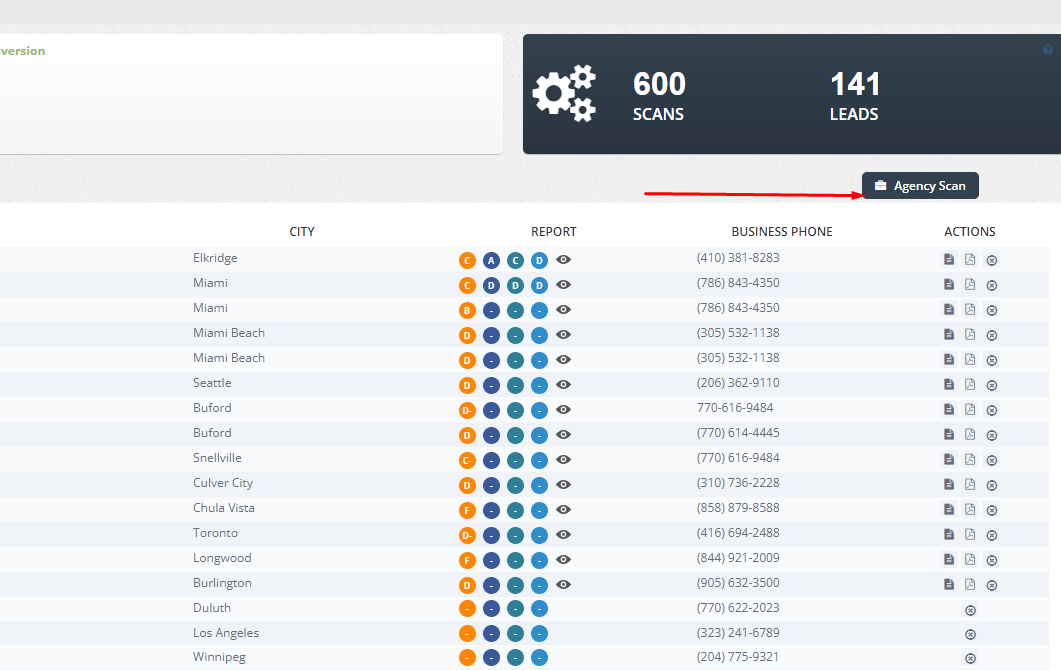Delete the Snellville scan entry
This screenshot has width=1061, height=670.
point(992,460)
